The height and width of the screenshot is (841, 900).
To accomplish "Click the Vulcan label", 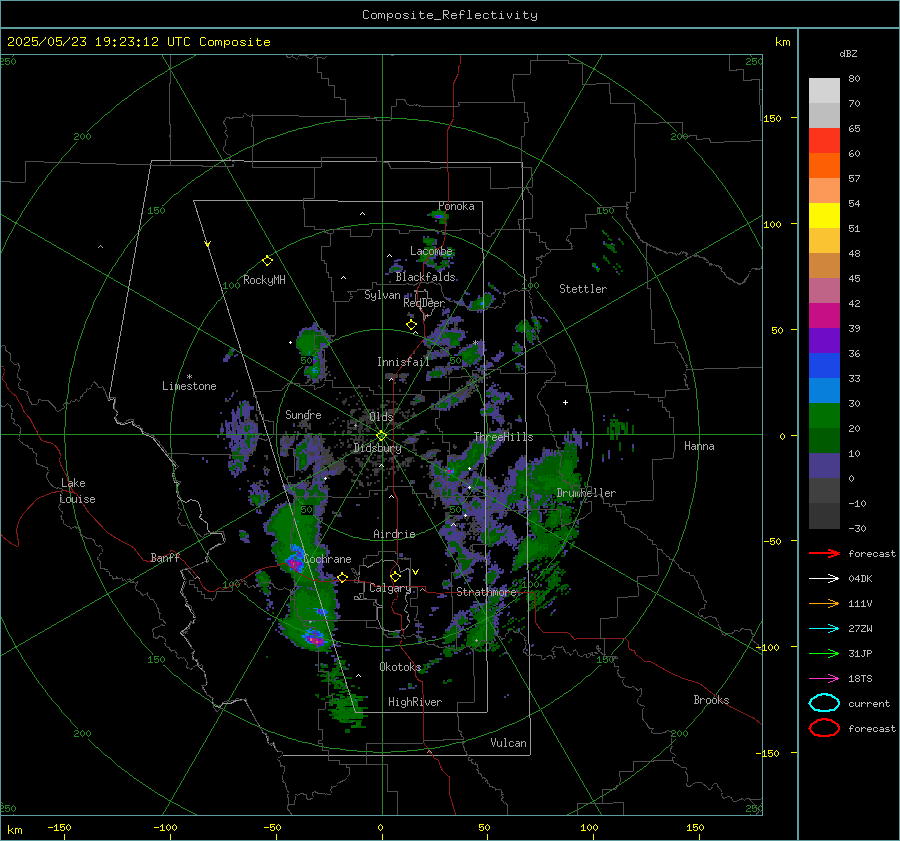I will coord(508,743).
